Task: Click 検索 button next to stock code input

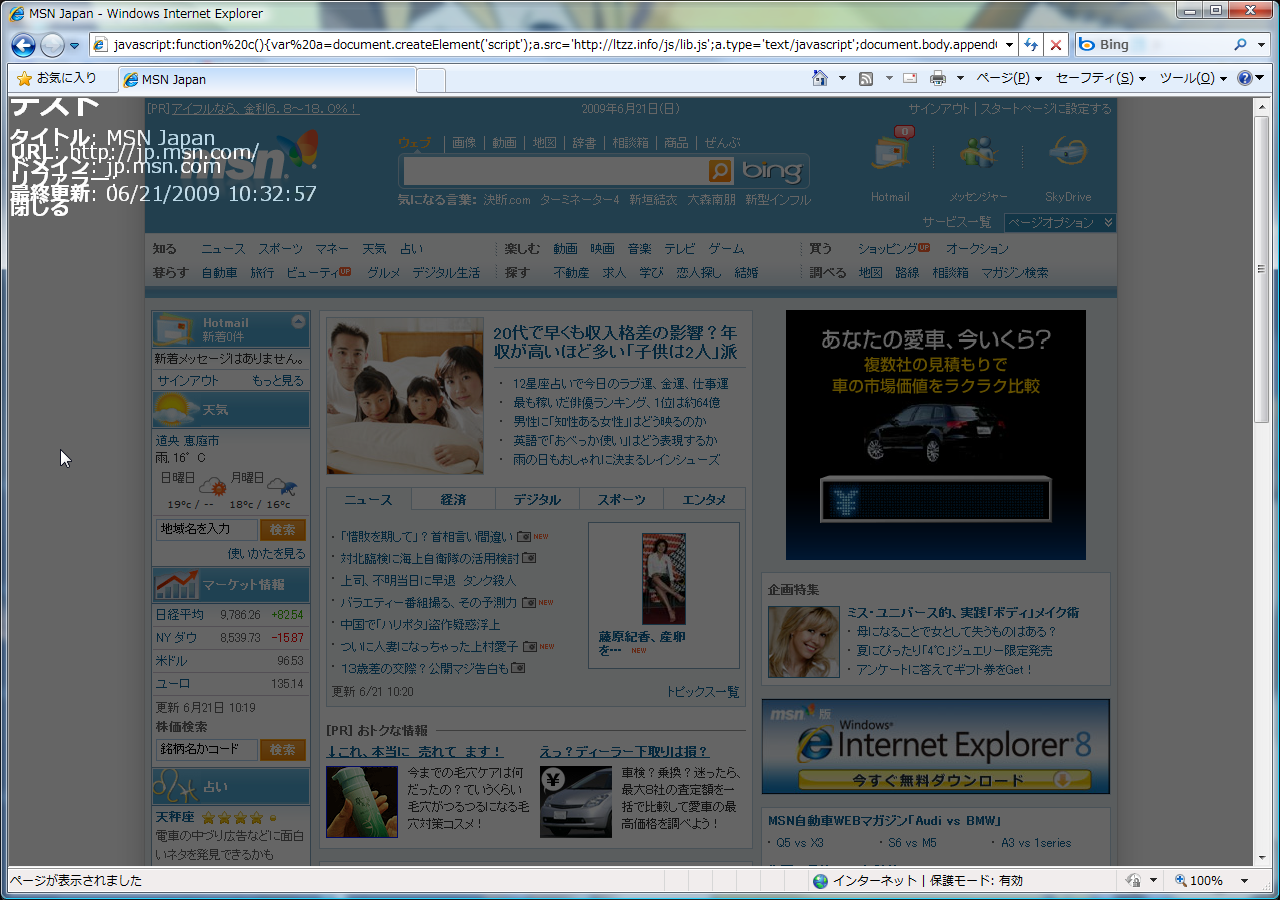Action: coord(282,749)
